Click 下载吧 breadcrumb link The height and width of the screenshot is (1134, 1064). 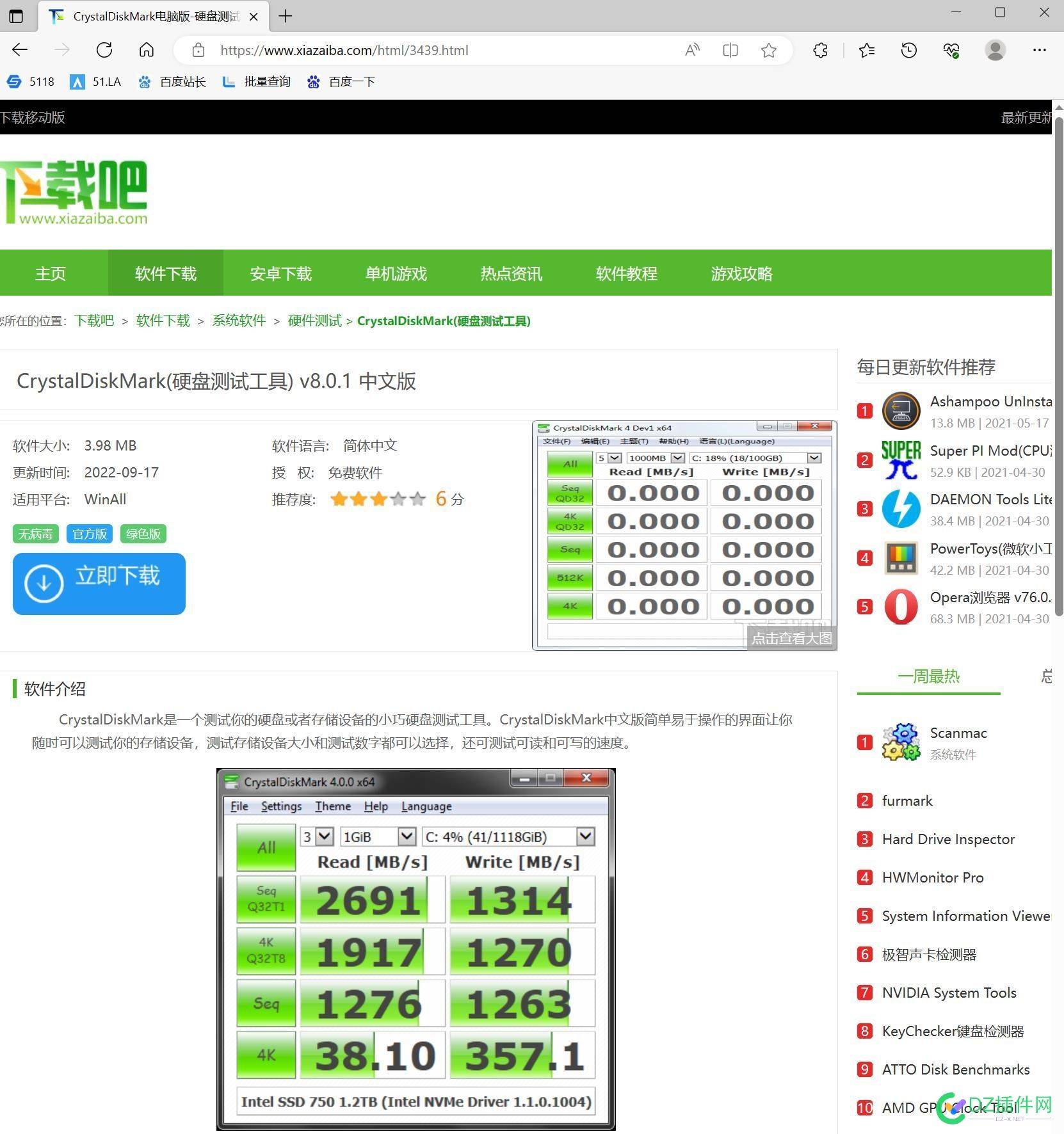coord(94,321)
